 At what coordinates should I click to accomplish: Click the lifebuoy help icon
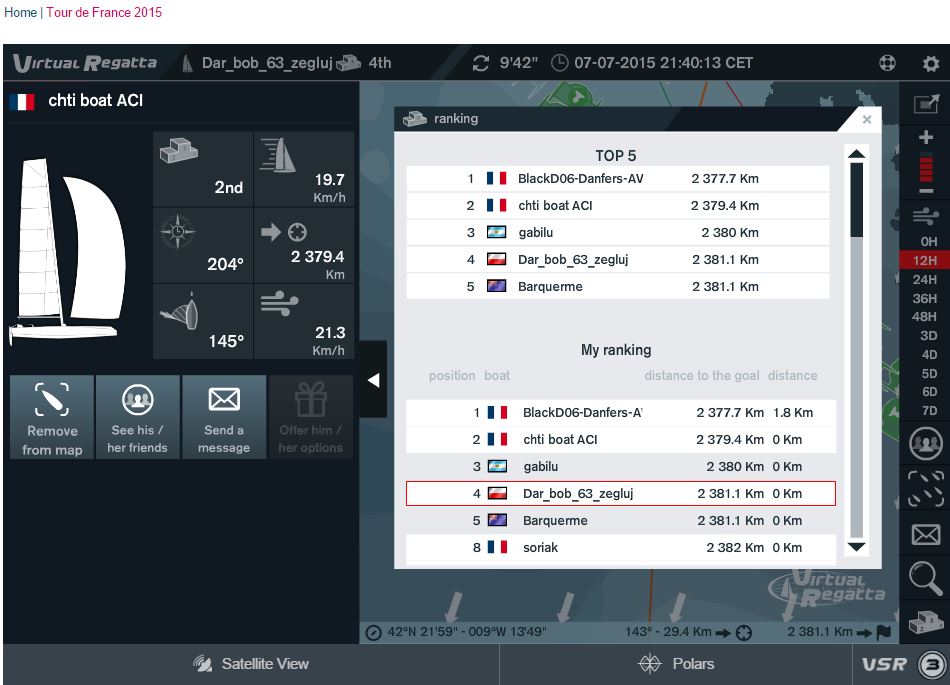click(888, 63)
